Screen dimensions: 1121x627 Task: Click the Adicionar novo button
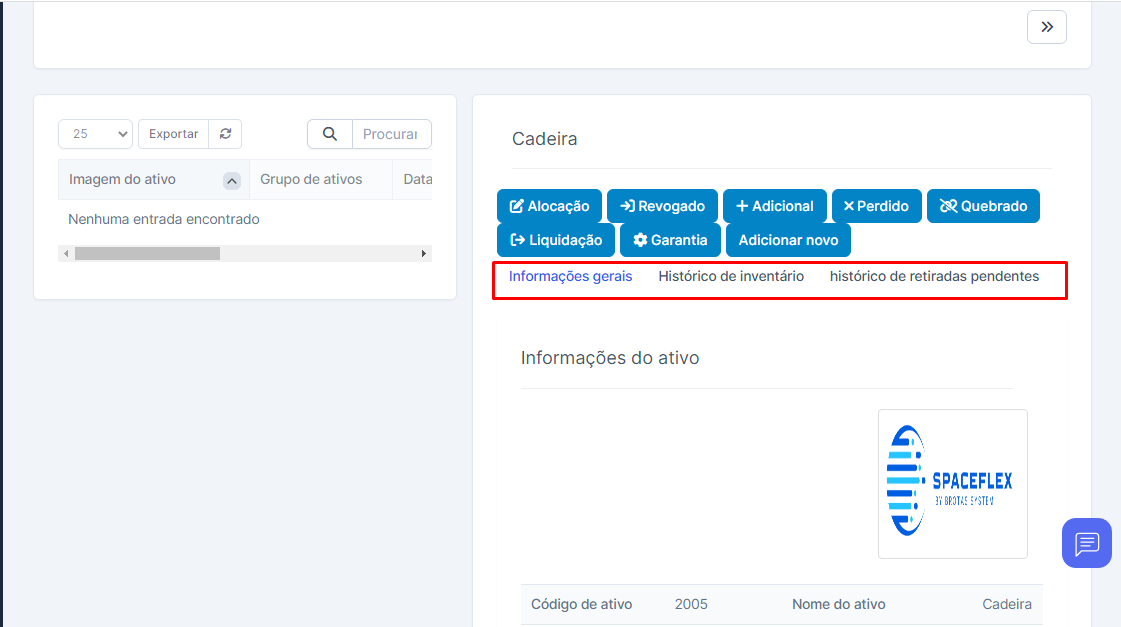788,240
